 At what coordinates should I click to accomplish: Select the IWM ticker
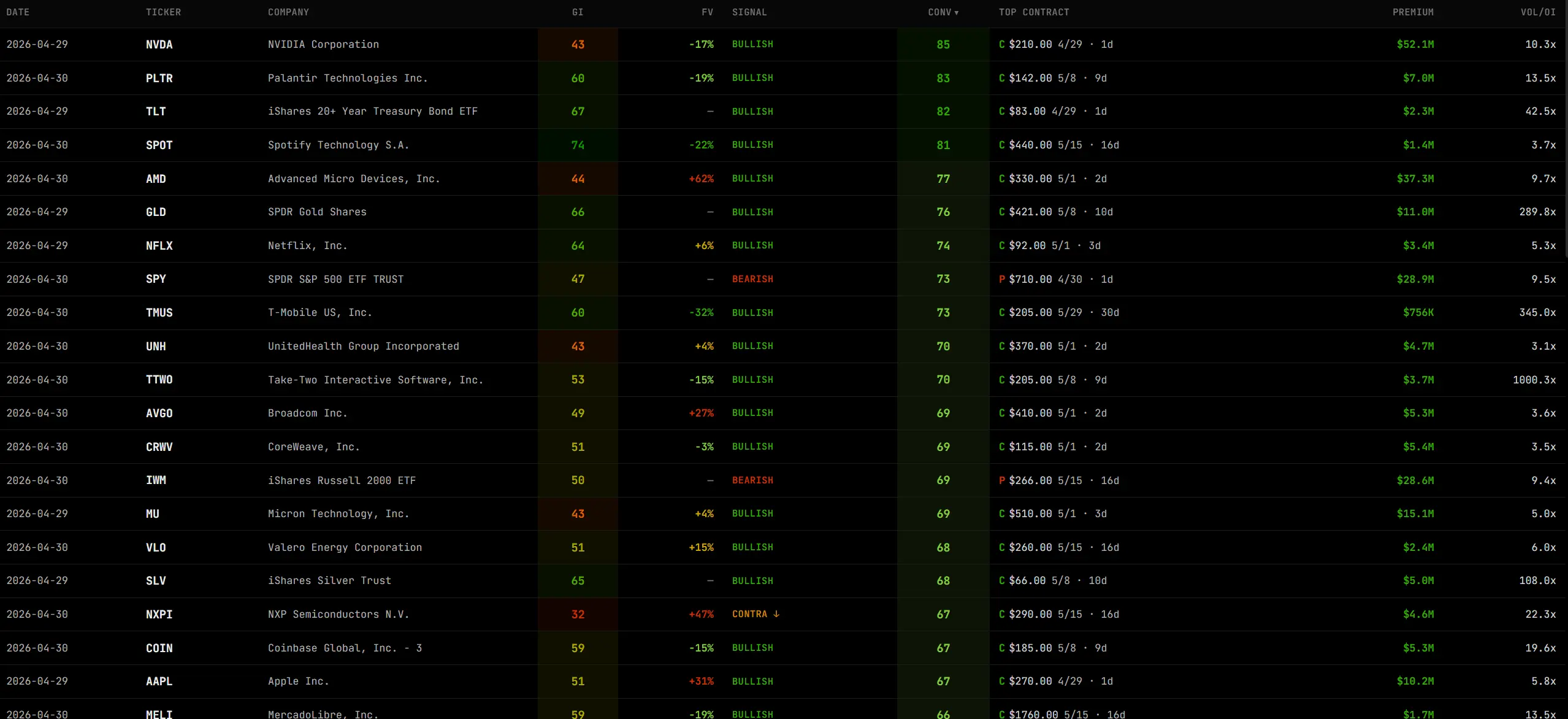tap(156, 480)
